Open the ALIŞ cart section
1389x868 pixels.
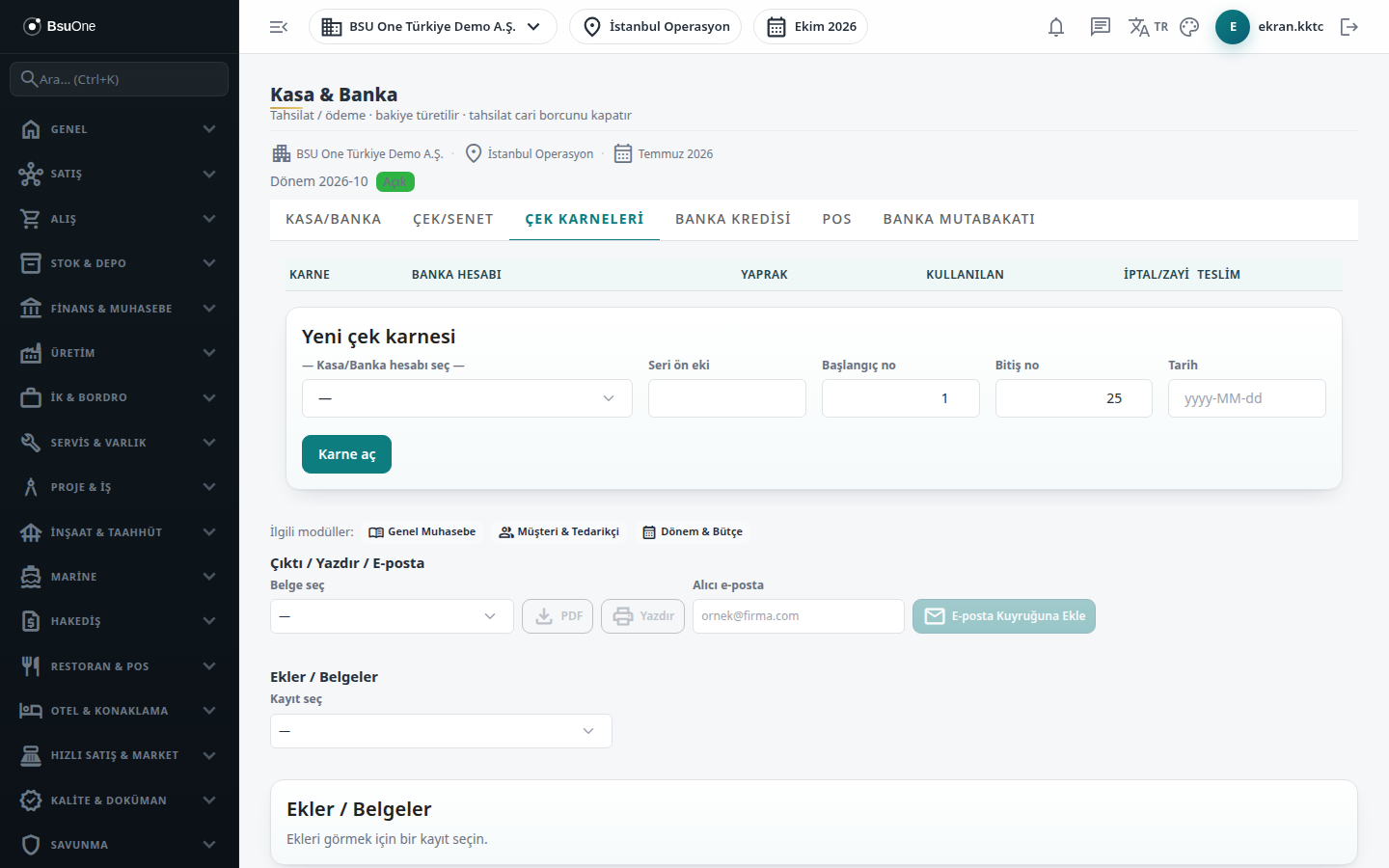[120, 219]
